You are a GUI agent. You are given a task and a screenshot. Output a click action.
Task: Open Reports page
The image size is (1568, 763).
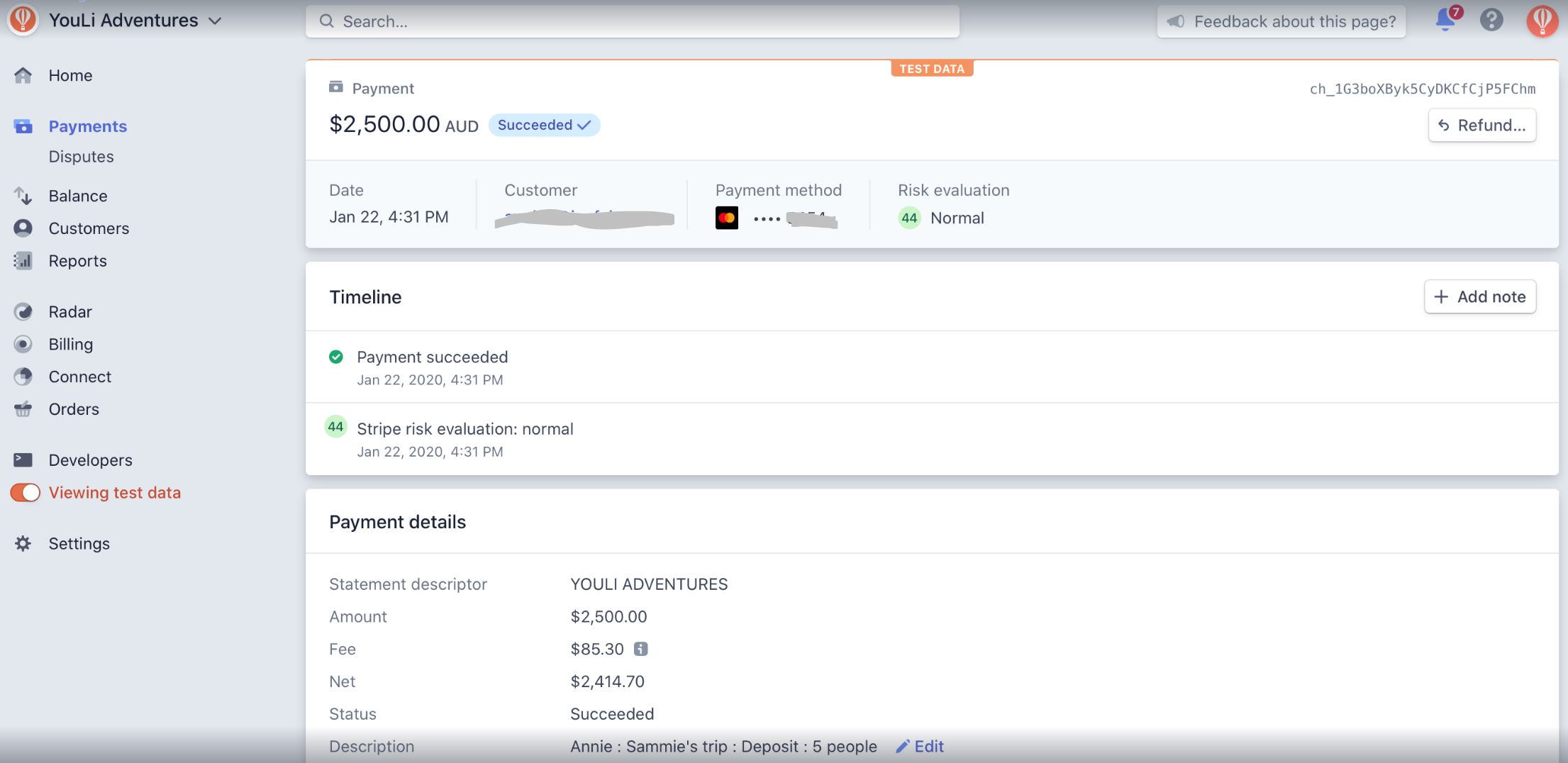click(x=77, y=261)
